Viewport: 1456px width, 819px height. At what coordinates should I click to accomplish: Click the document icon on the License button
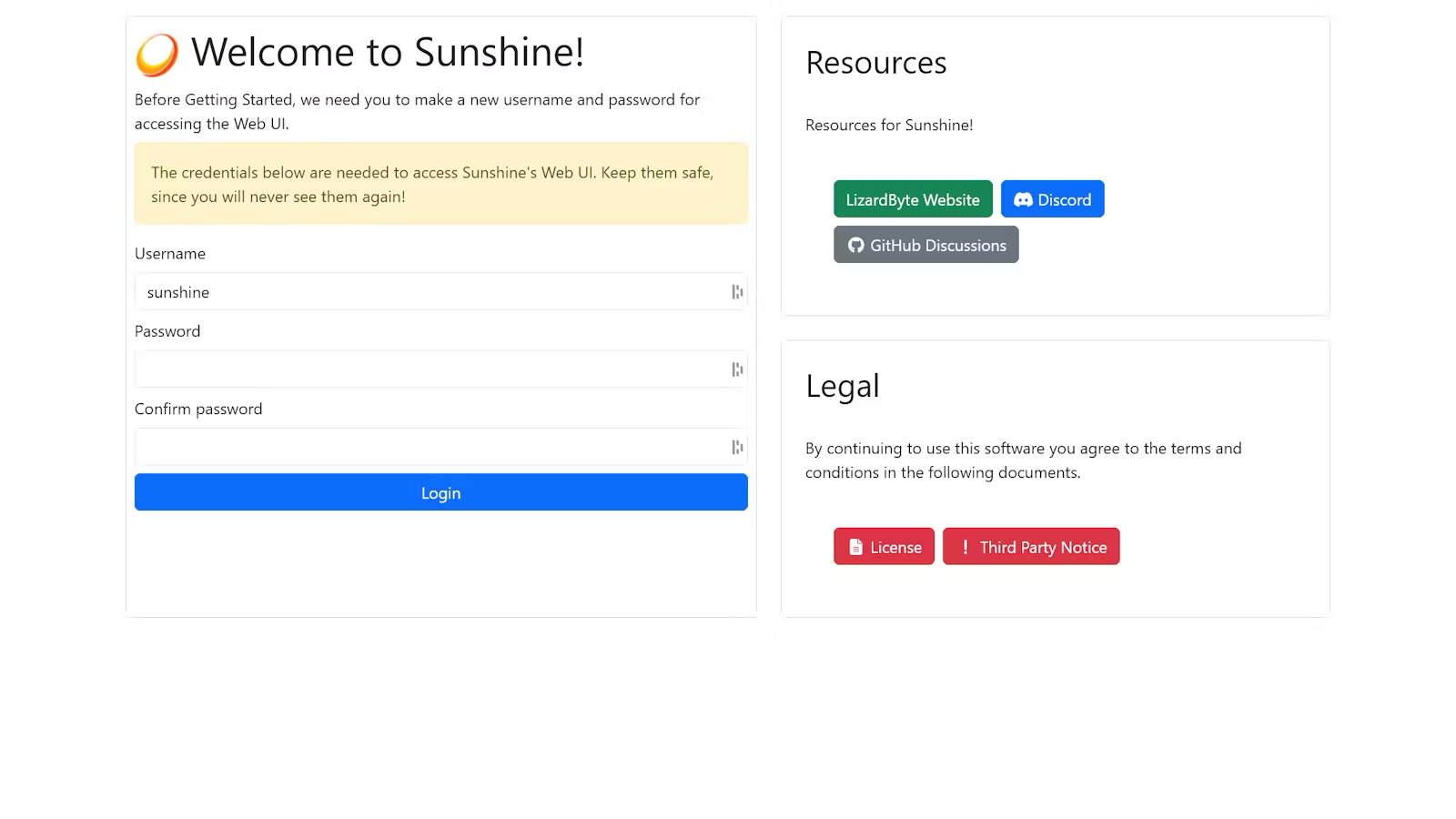[x=855, y=546]
